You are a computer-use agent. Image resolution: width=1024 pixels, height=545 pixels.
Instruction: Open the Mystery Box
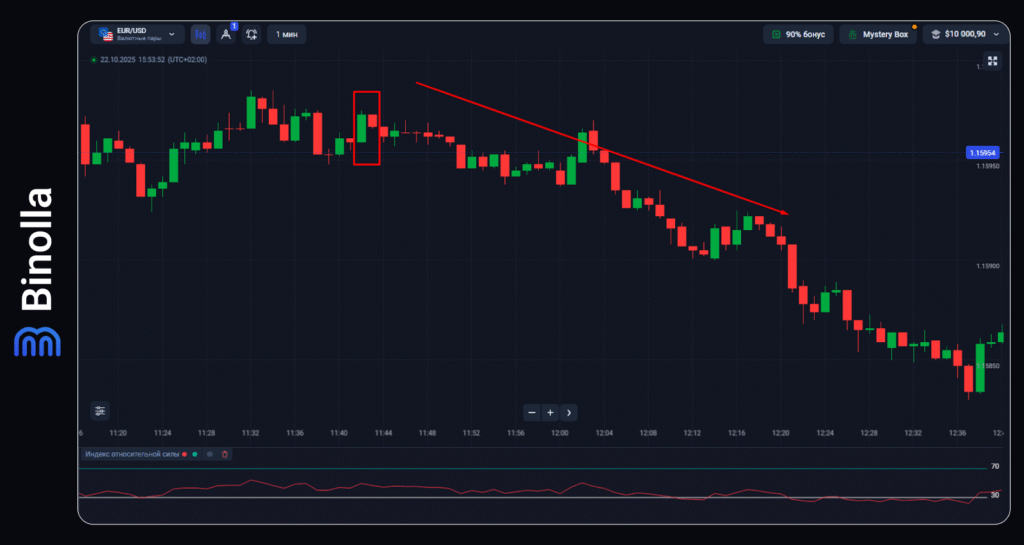coord(878,34)
